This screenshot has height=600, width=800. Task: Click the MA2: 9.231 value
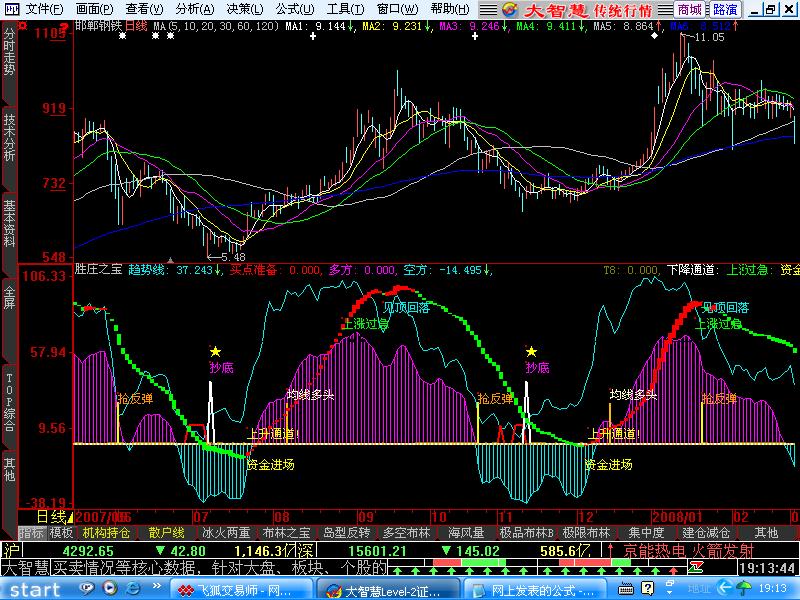coord(396,26)
